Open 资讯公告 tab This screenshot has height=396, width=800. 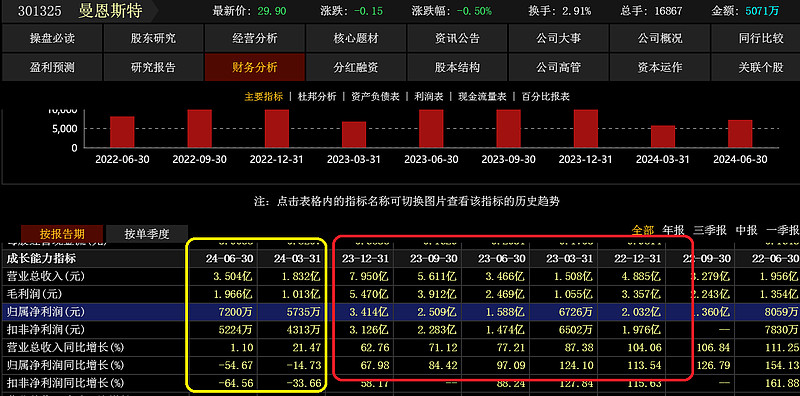457,38
